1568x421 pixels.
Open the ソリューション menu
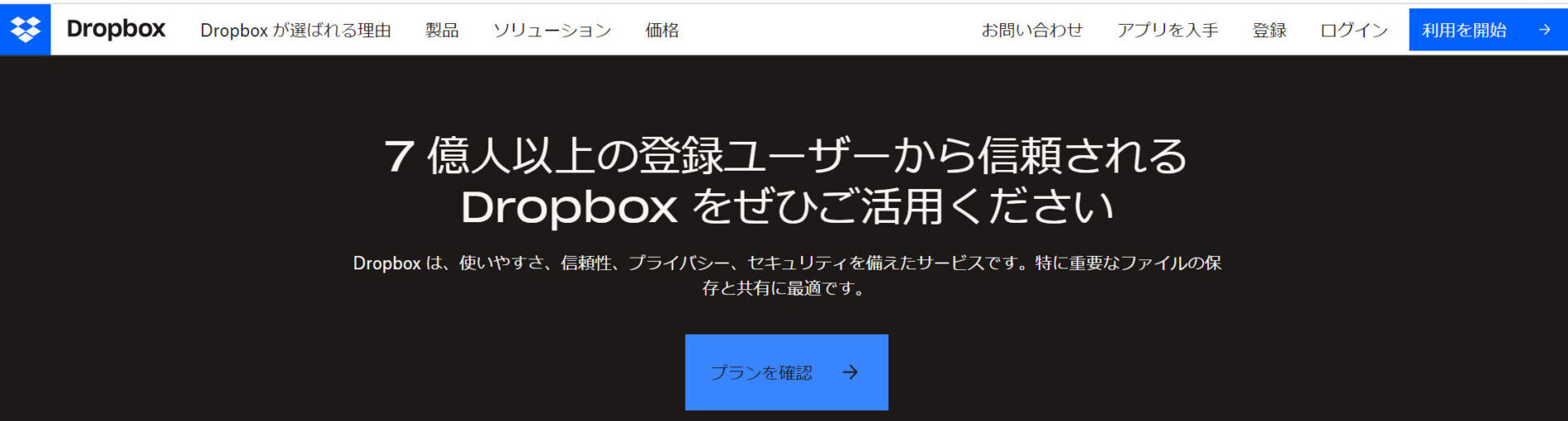(551, 30)
